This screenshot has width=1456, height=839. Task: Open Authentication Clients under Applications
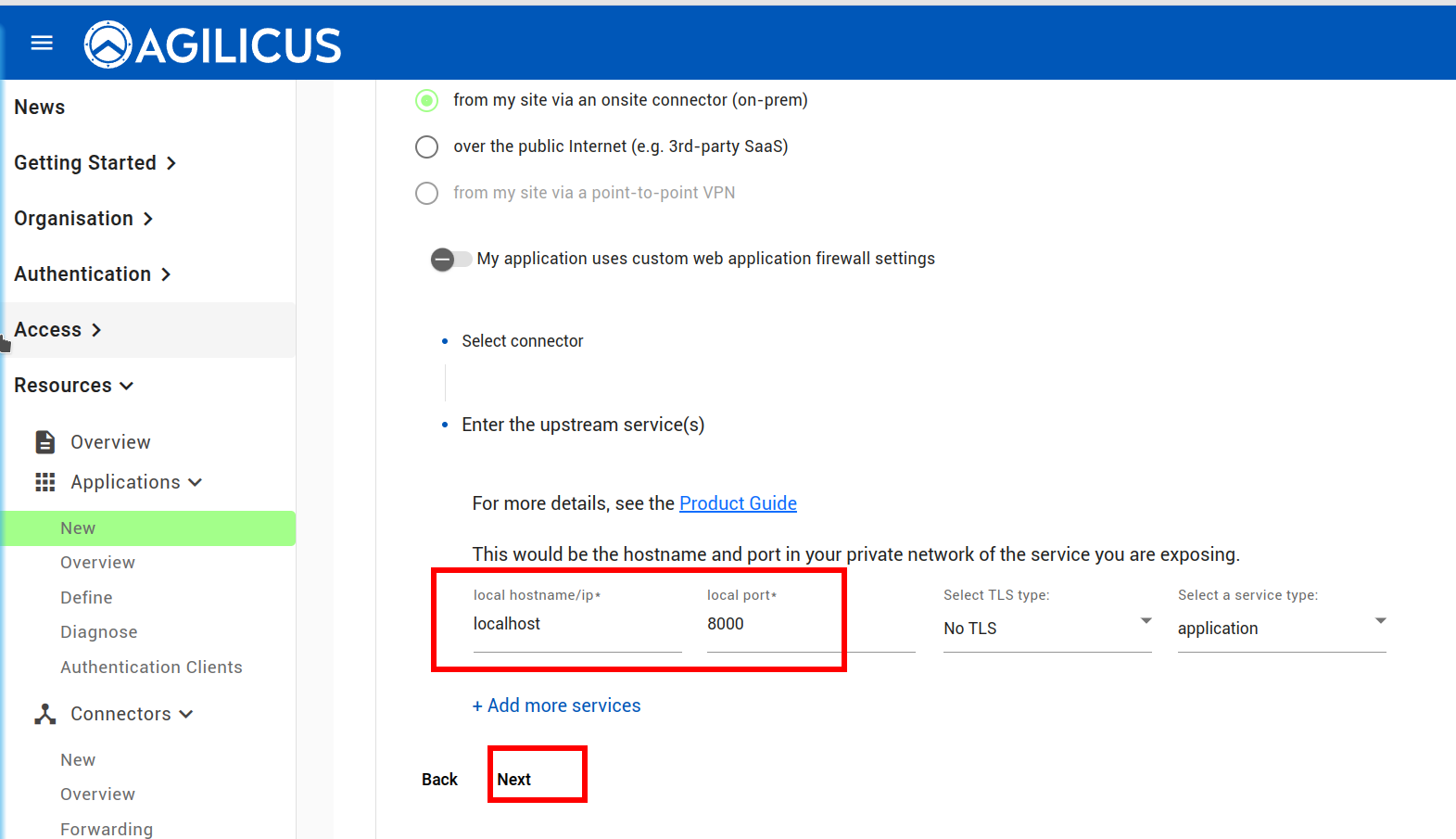coord(151,667)
